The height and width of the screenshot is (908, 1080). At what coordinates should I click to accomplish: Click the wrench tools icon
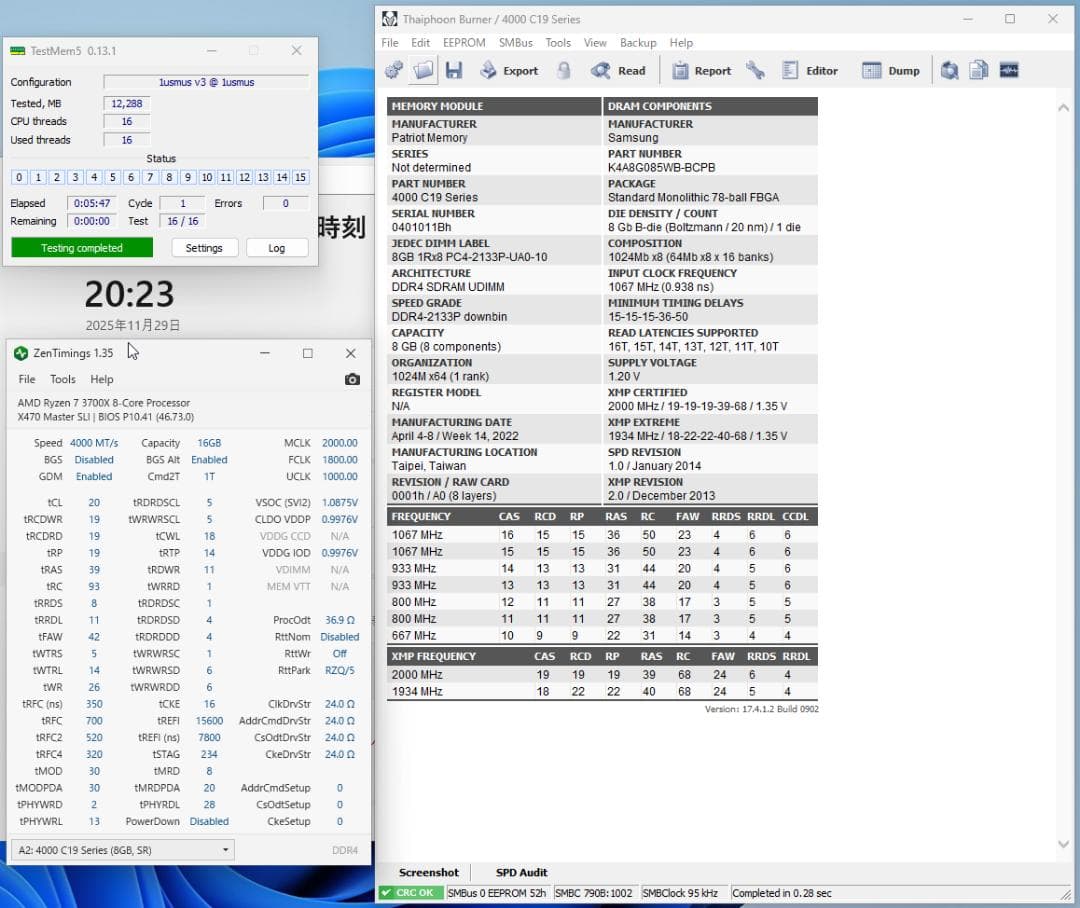coord(755,70)
